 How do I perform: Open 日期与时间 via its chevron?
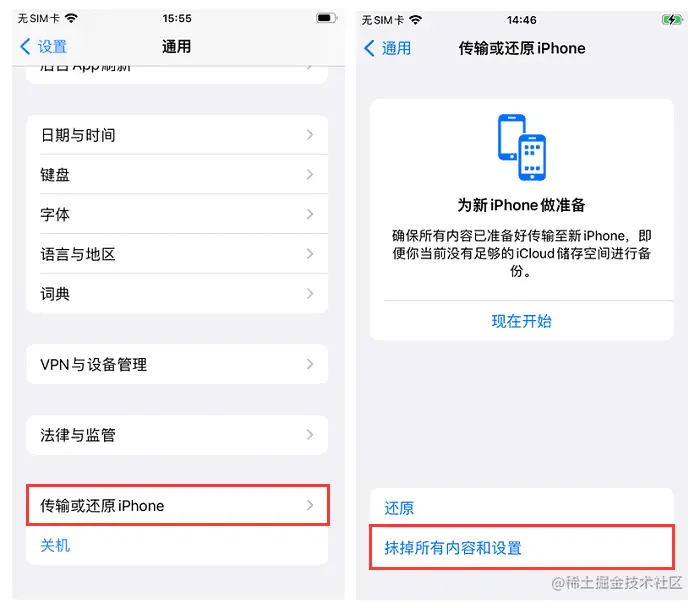pyautogui.click(x=310, y=135)
